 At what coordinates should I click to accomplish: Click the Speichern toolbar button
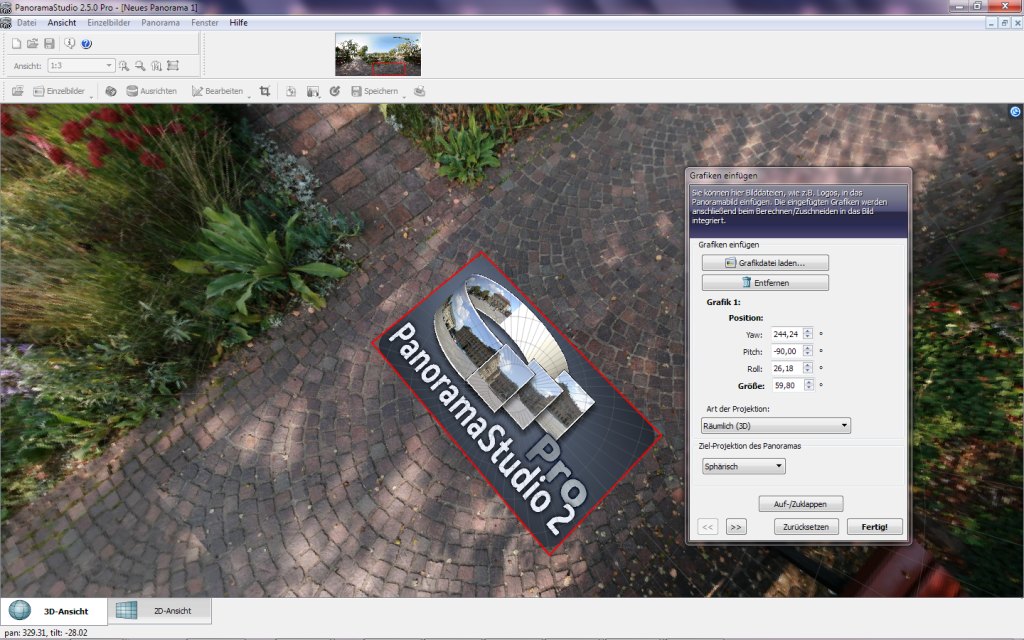(374, 91)
